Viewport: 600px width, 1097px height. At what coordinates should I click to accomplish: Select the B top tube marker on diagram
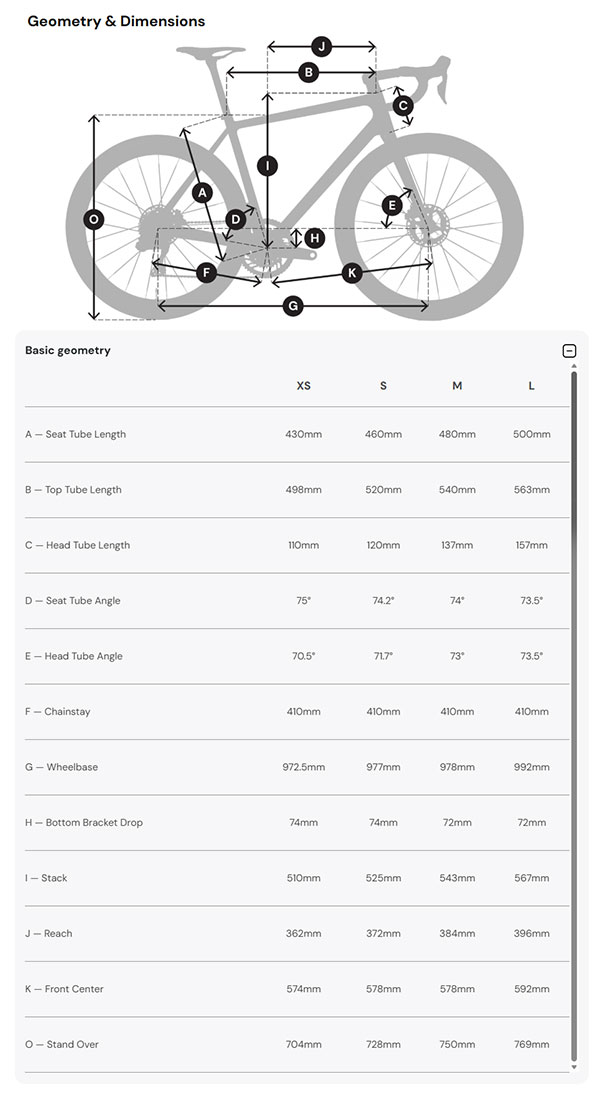pyautogui.click(x=308, y=71)
